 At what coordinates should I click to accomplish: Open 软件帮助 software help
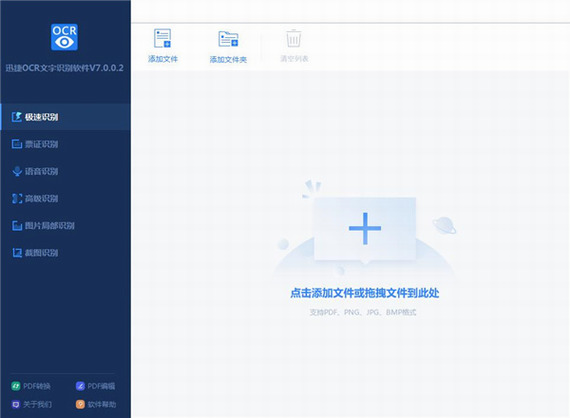pyautogui.click(x=96, y=404)
